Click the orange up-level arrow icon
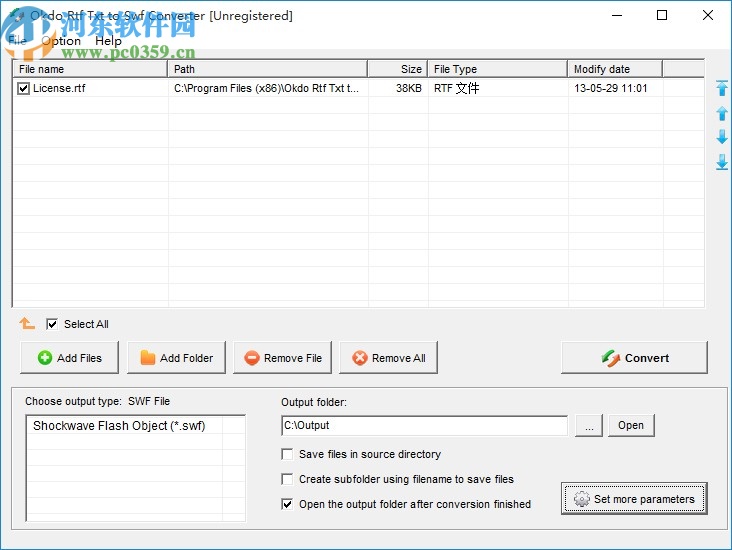This screenshot has width=732, height=550. pos(27,323)
